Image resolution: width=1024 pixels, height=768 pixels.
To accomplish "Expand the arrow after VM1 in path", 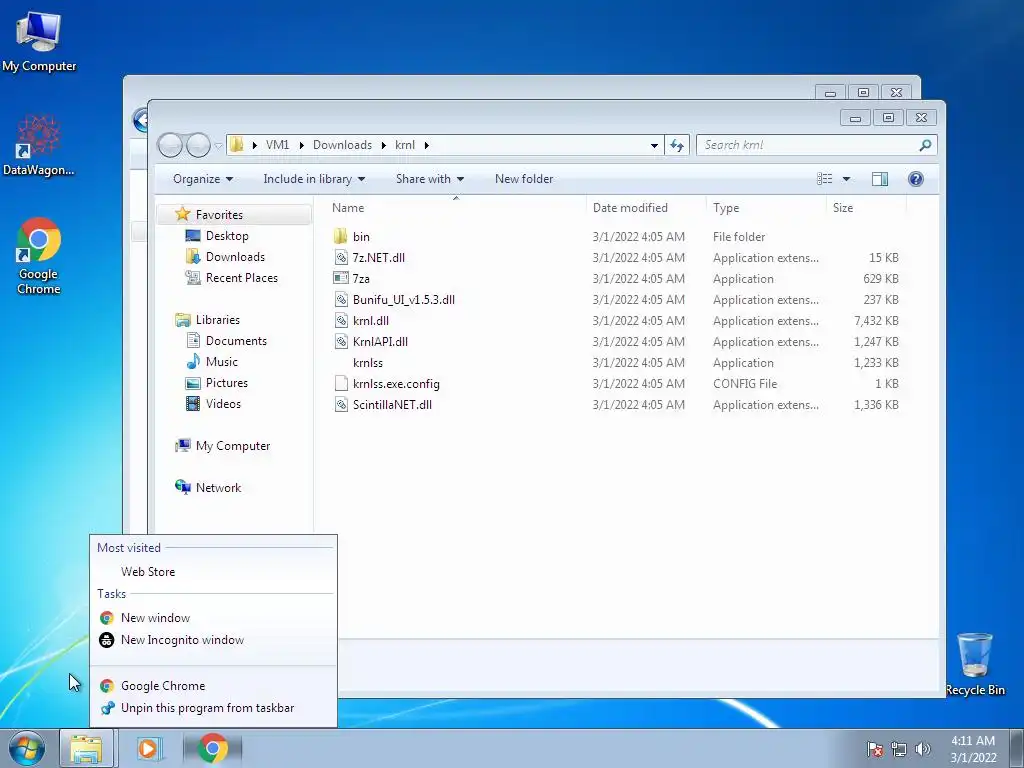I will click(301, 145).
